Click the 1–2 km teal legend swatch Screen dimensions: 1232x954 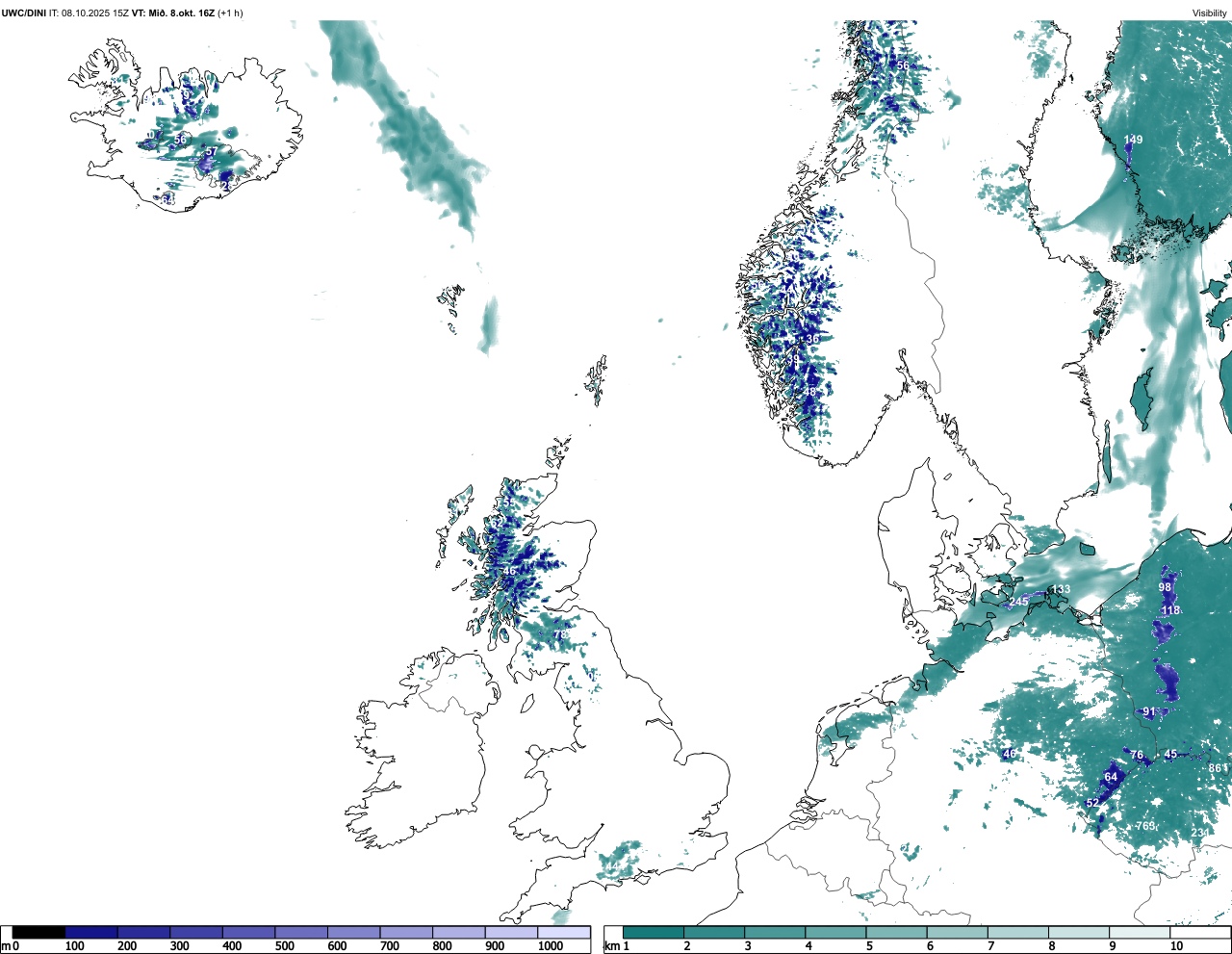(654, 932)
